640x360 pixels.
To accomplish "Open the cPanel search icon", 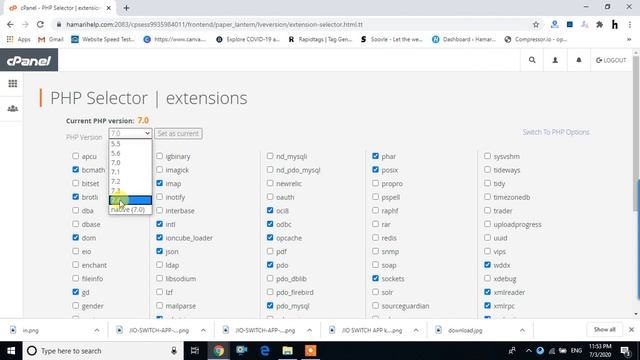I will tap(532, 60).
